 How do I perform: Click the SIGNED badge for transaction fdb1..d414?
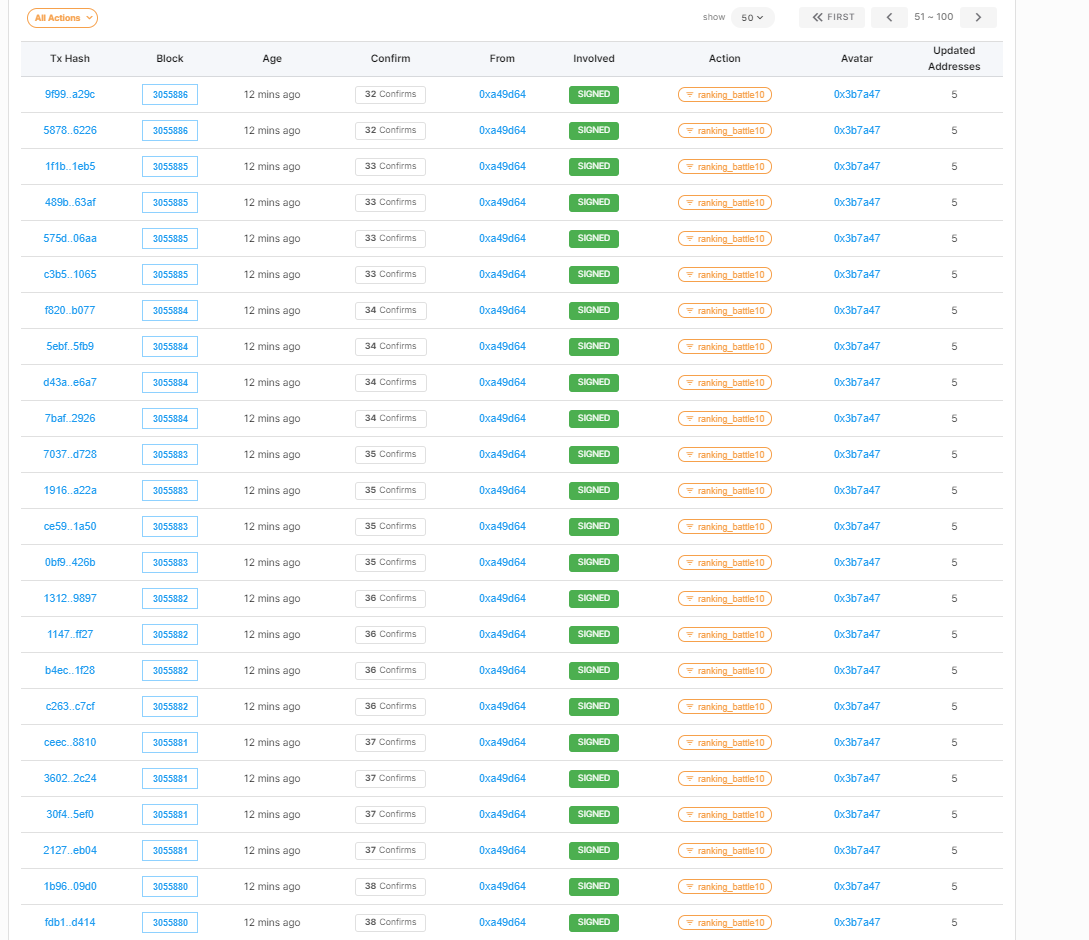tap(594, 922)
